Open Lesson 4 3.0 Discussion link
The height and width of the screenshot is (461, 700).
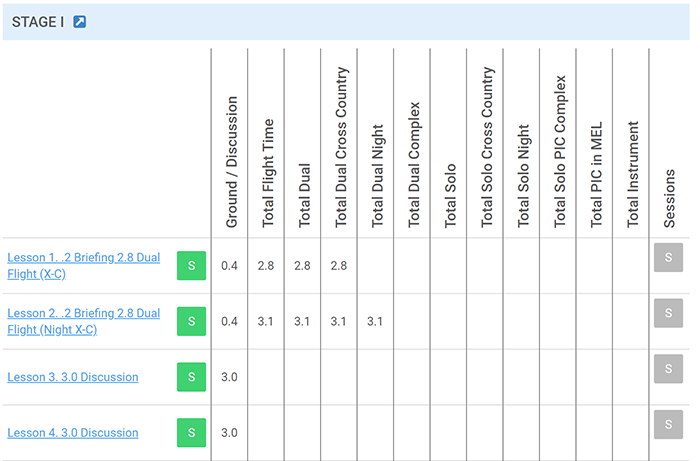point(73,433)
